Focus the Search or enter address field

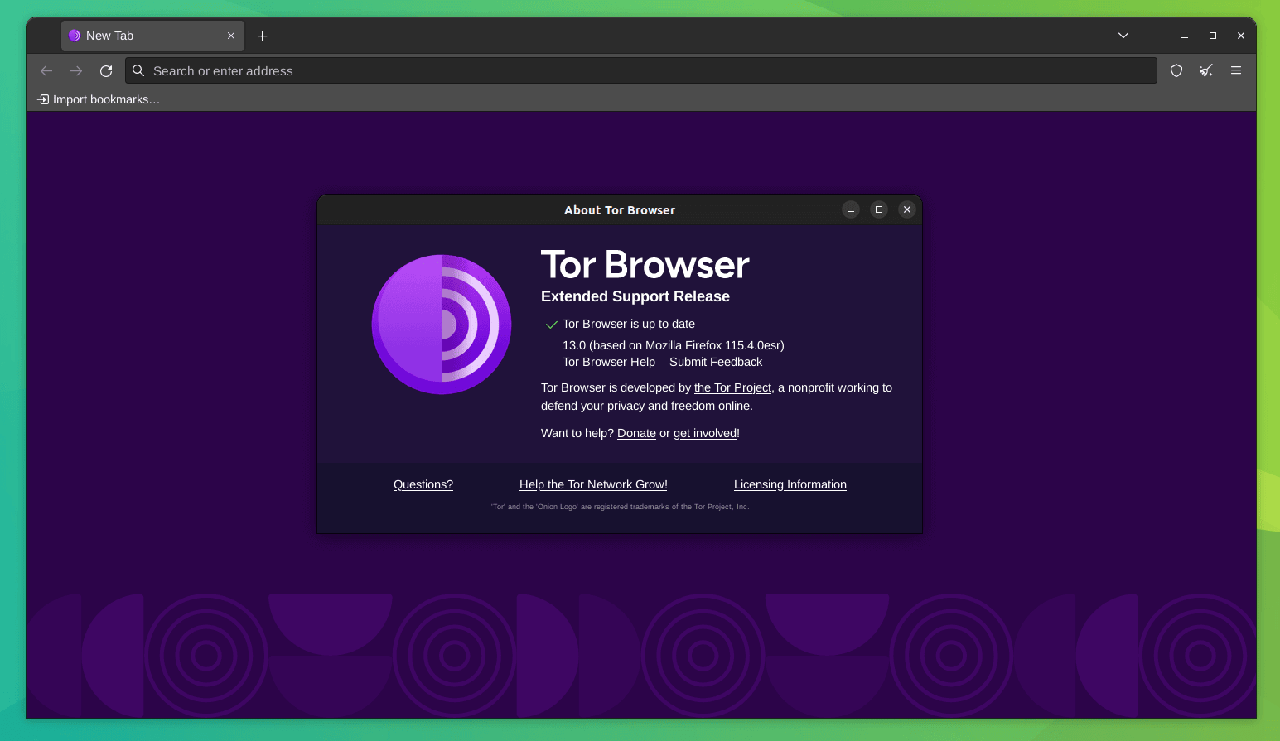click(640, 71)
